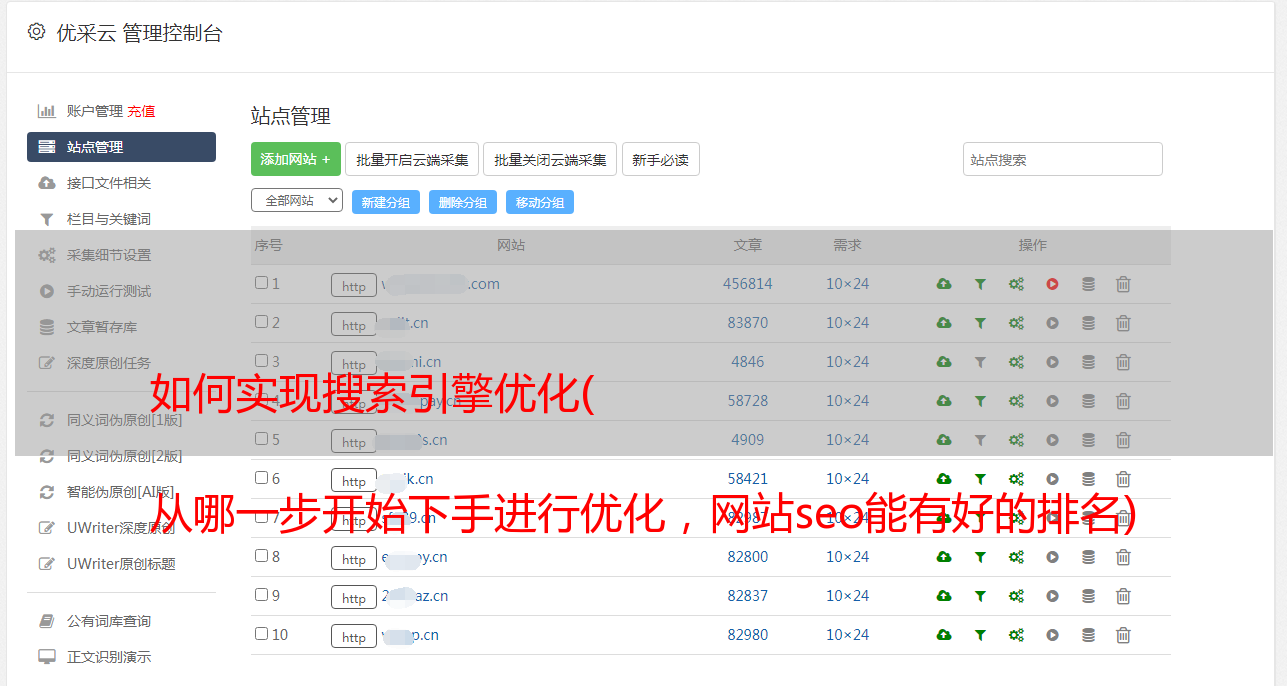Click the cloud upload icon for the 83870 site
Viewport: 1287px width, 686px height.
click(x=944, y=323)
